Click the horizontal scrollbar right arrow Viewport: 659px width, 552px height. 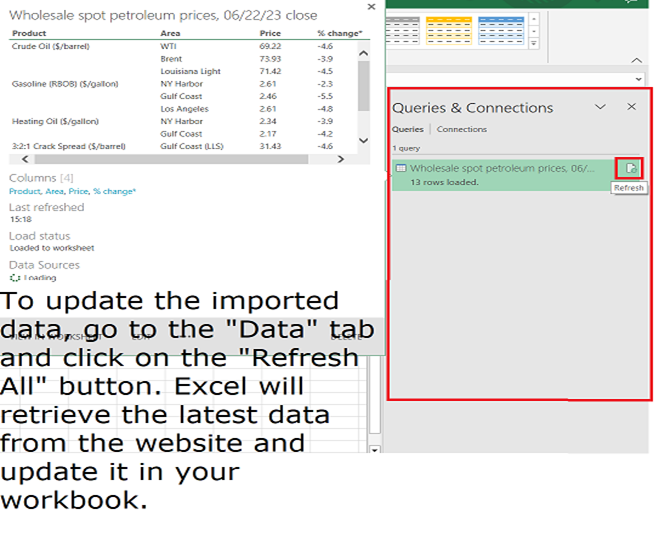(x=340, y=159)
